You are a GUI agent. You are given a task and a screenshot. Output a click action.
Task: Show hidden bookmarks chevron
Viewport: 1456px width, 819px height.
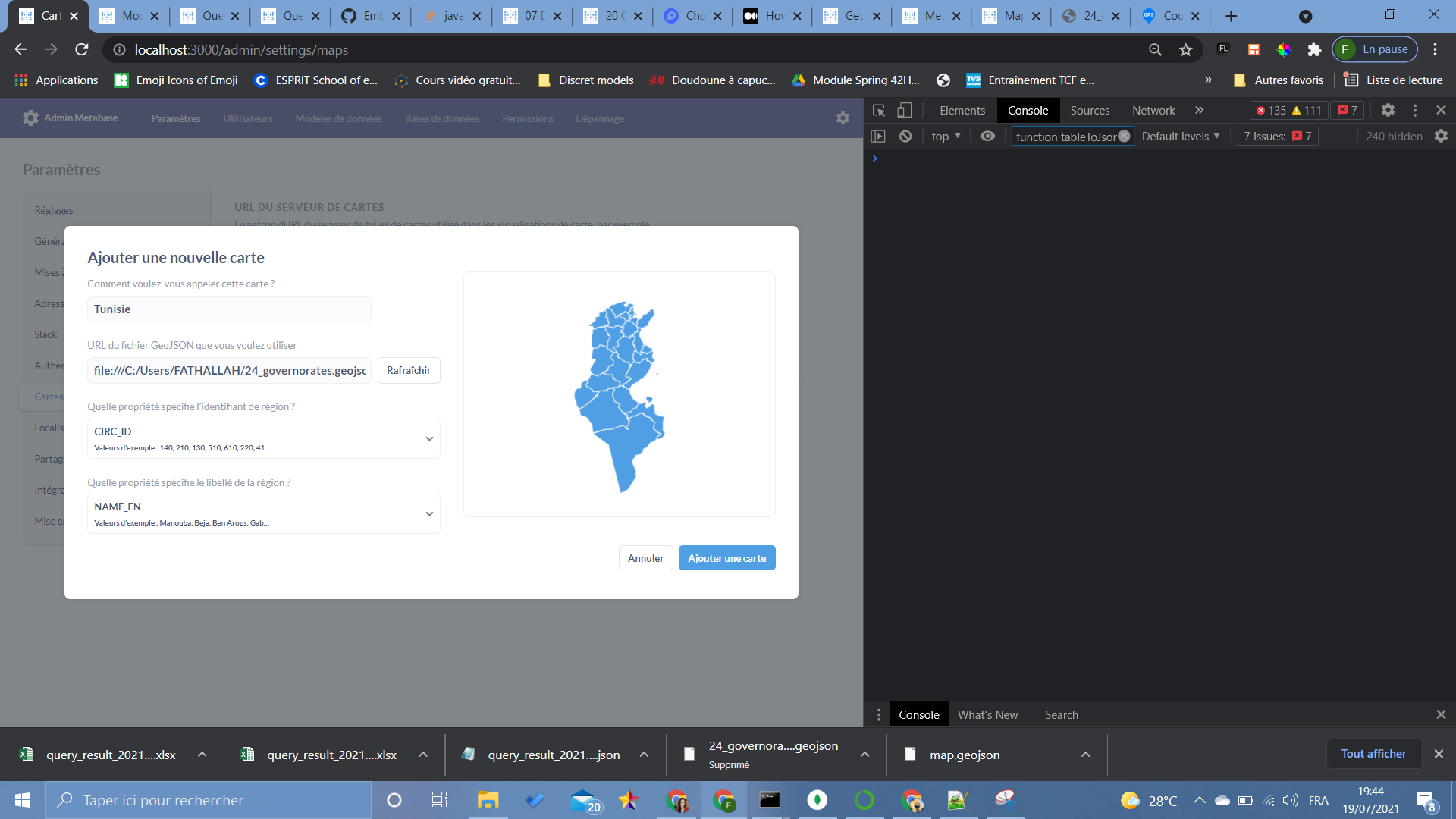pyautogui.click(x=1208, y=80)
